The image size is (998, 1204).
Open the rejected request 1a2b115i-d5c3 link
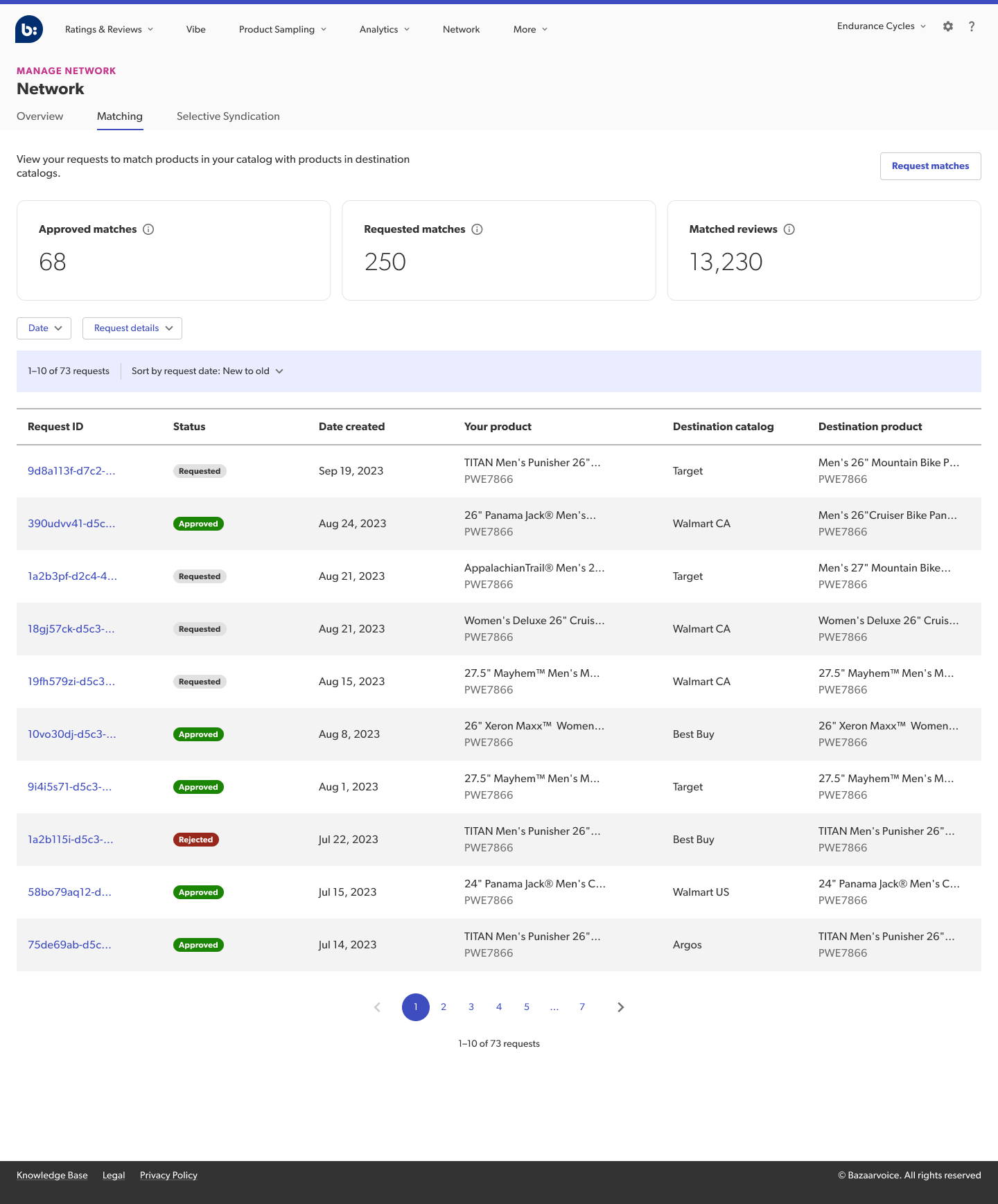click(x=70, y=840)
